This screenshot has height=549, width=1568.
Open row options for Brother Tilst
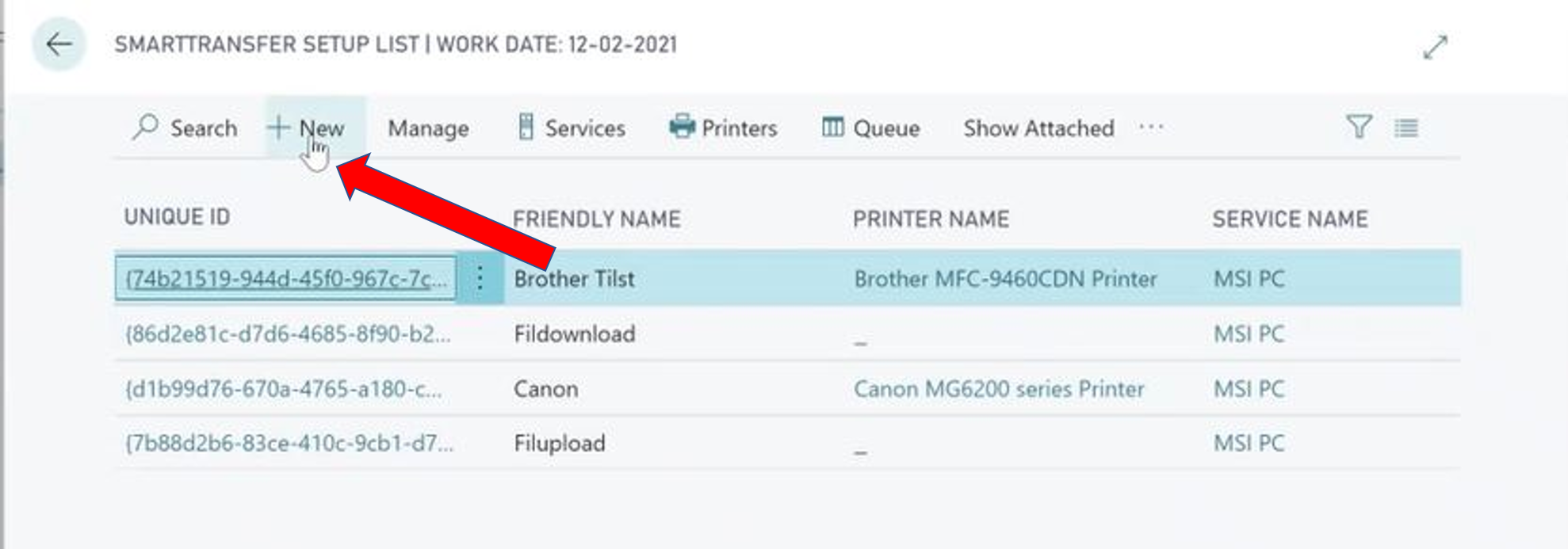[x=480, y=278]
